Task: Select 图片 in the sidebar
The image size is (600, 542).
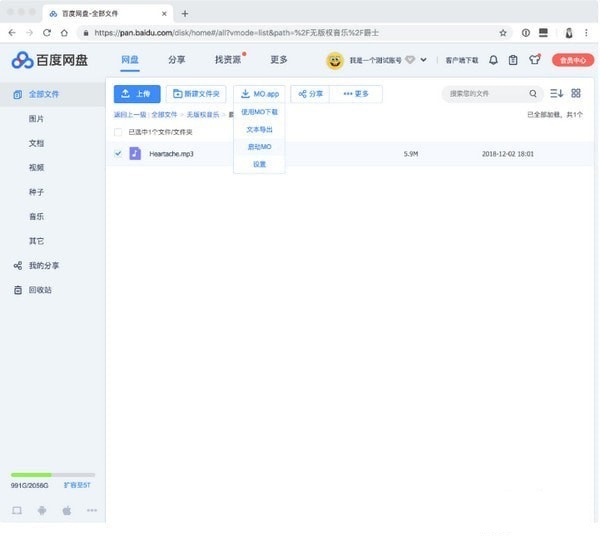Action: tap(36, 119)
